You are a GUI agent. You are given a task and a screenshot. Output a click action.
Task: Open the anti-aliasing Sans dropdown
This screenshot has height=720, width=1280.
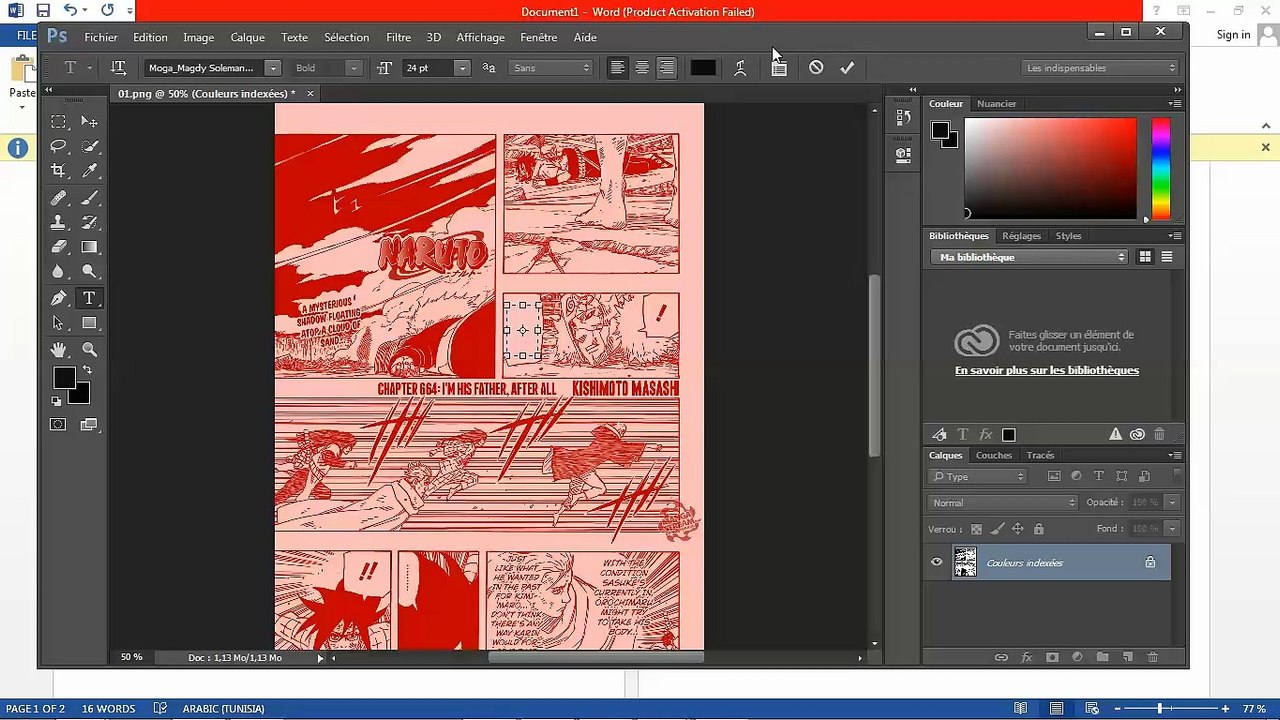(552, 68)
